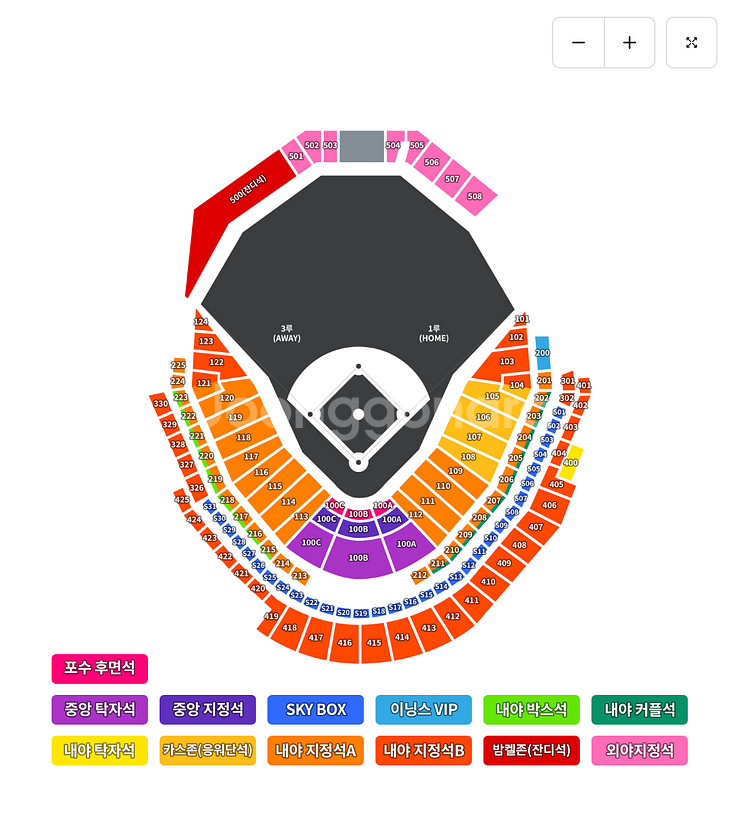Viewport: 750px width, 824px height.
Task: Zoom out with the minus button
Action: 578,43
